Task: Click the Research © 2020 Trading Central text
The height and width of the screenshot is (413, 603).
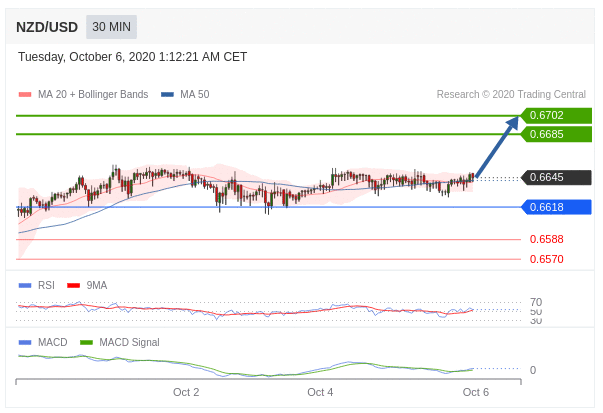Action: tap(511, 95)
